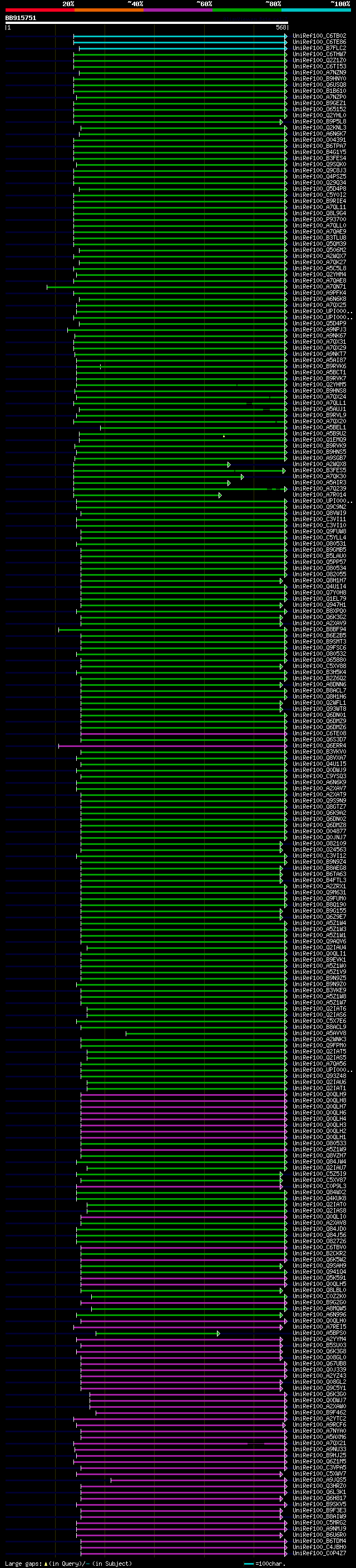The image size is (356, 1568).
Task: Select the UniRef100_Q3HRZ0 label
Action: (319, 1486)
